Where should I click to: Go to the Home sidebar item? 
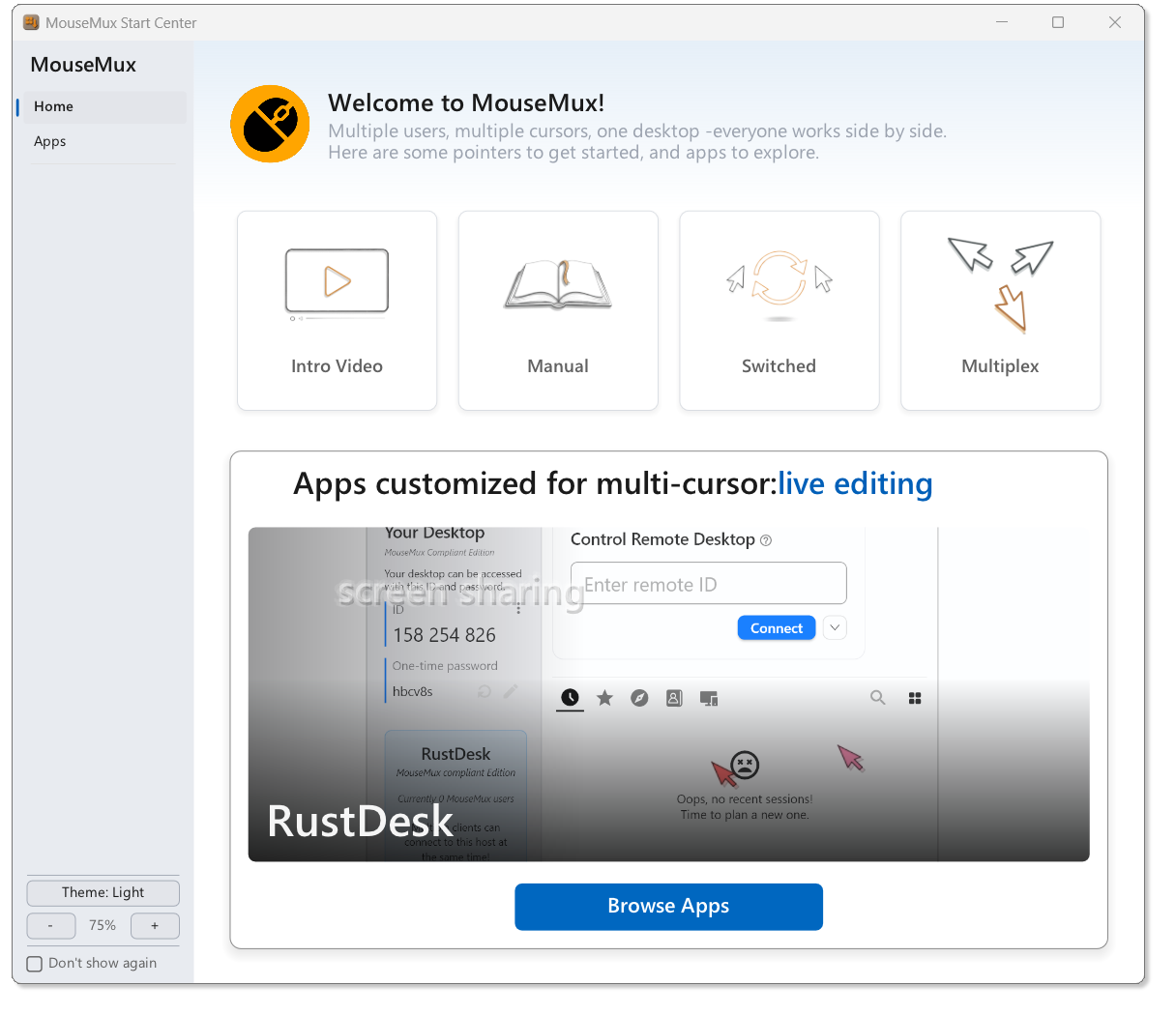[104, 106]
